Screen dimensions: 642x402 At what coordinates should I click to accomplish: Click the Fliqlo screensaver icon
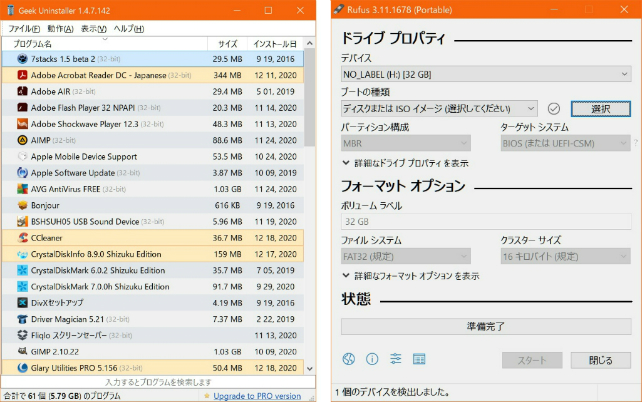tap(22, 335)
